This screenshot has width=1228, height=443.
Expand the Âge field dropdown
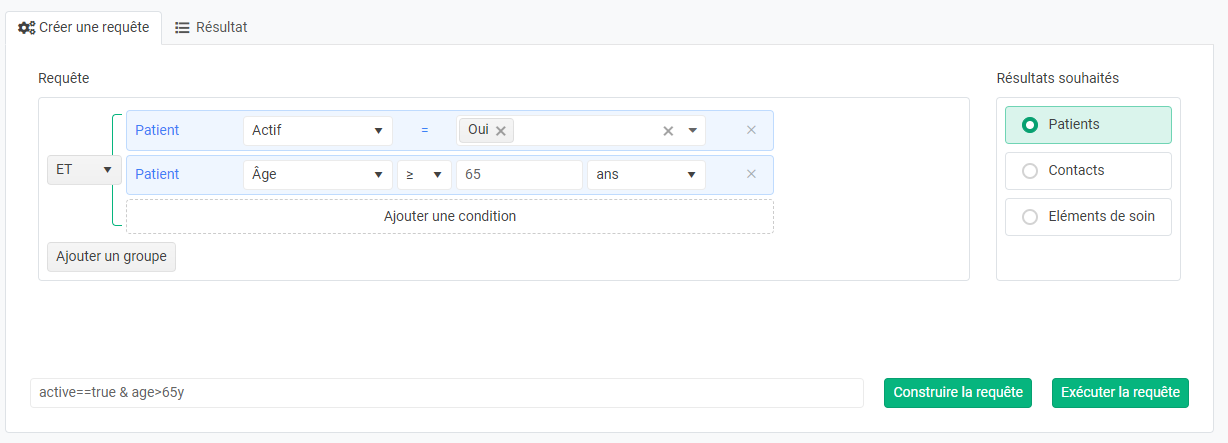317,174
